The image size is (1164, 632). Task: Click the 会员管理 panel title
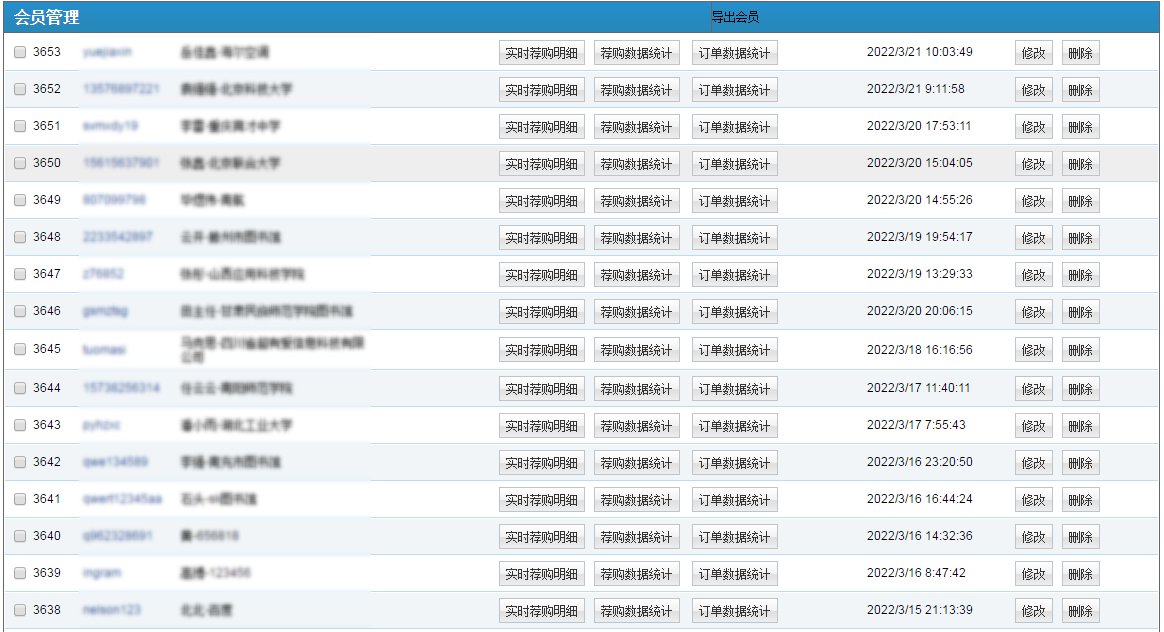[x=47, y=17]
